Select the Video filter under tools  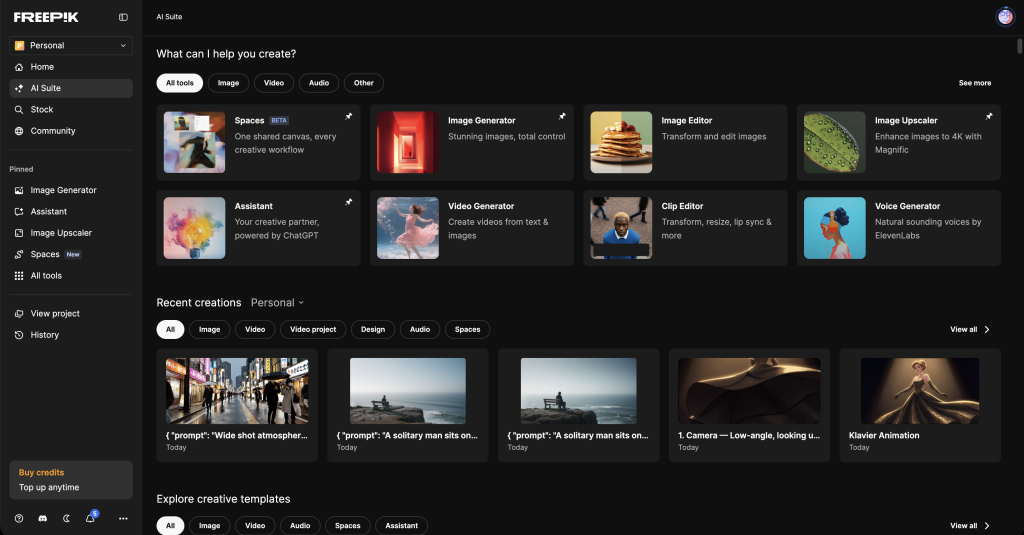click(273, 83)
